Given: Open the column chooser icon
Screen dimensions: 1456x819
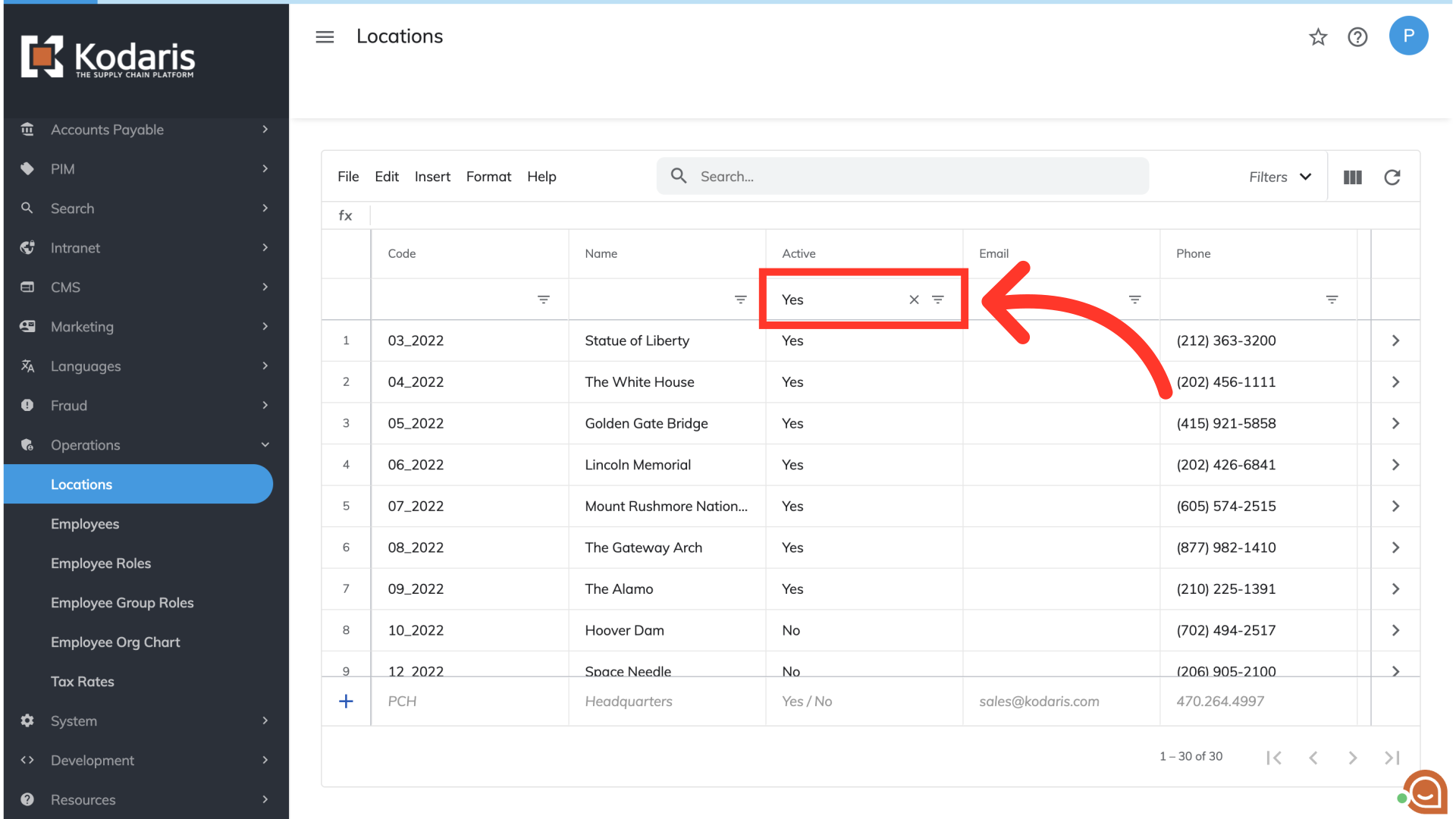Looking at the screenshot, I should [x=1352, y=177].
